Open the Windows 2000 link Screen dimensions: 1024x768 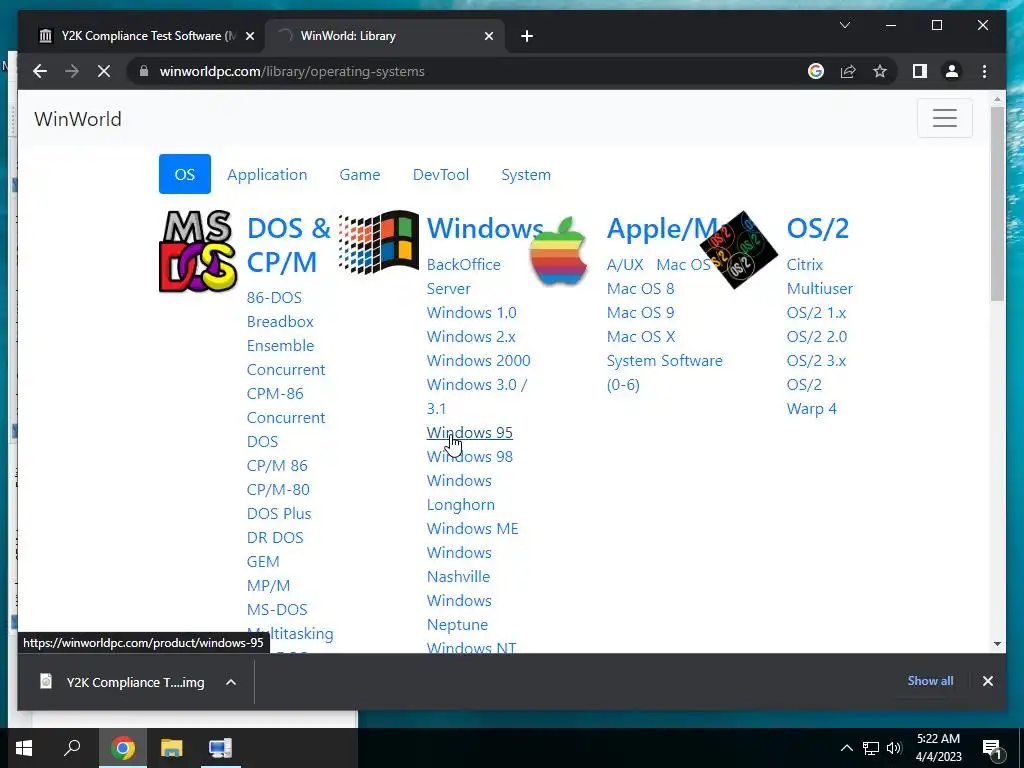point(479,360)
